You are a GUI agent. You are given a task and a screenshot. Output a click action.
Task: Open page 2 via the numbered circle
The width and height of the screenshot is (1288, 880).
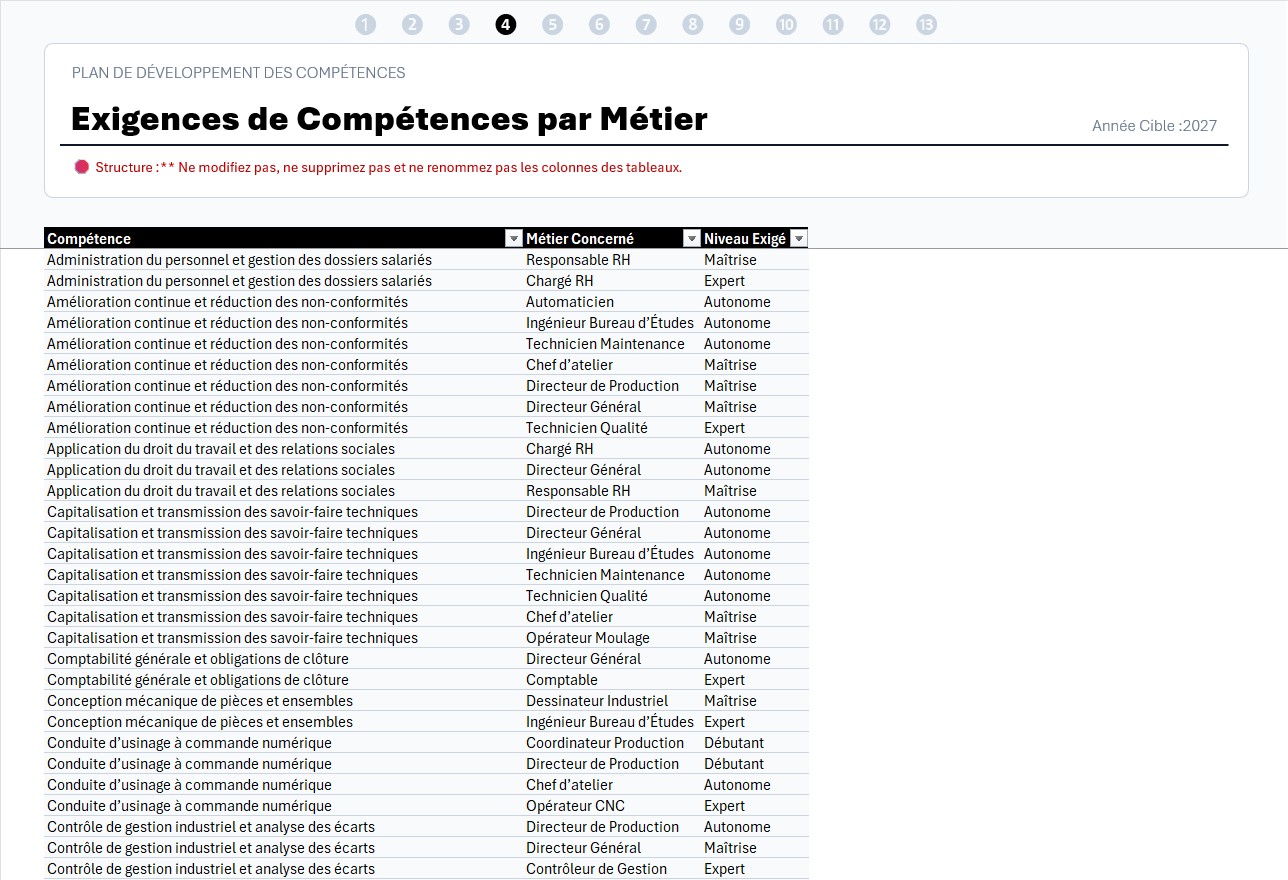[413, 25]
